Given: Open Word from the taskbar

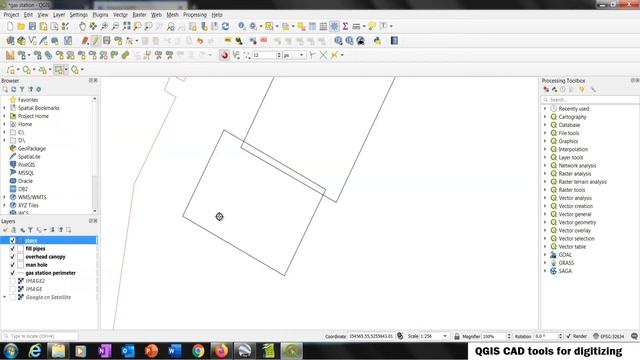Looking at the screenshot, I should click(x=175, y=351).
